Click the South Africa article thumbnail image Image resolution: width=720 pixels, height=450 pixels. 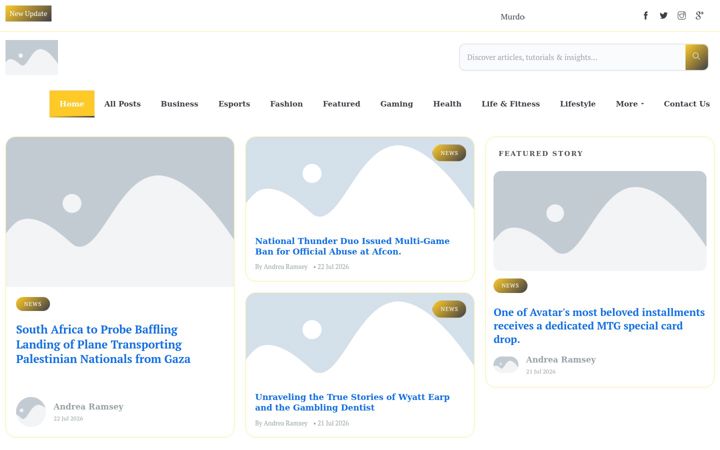[120, 212]
